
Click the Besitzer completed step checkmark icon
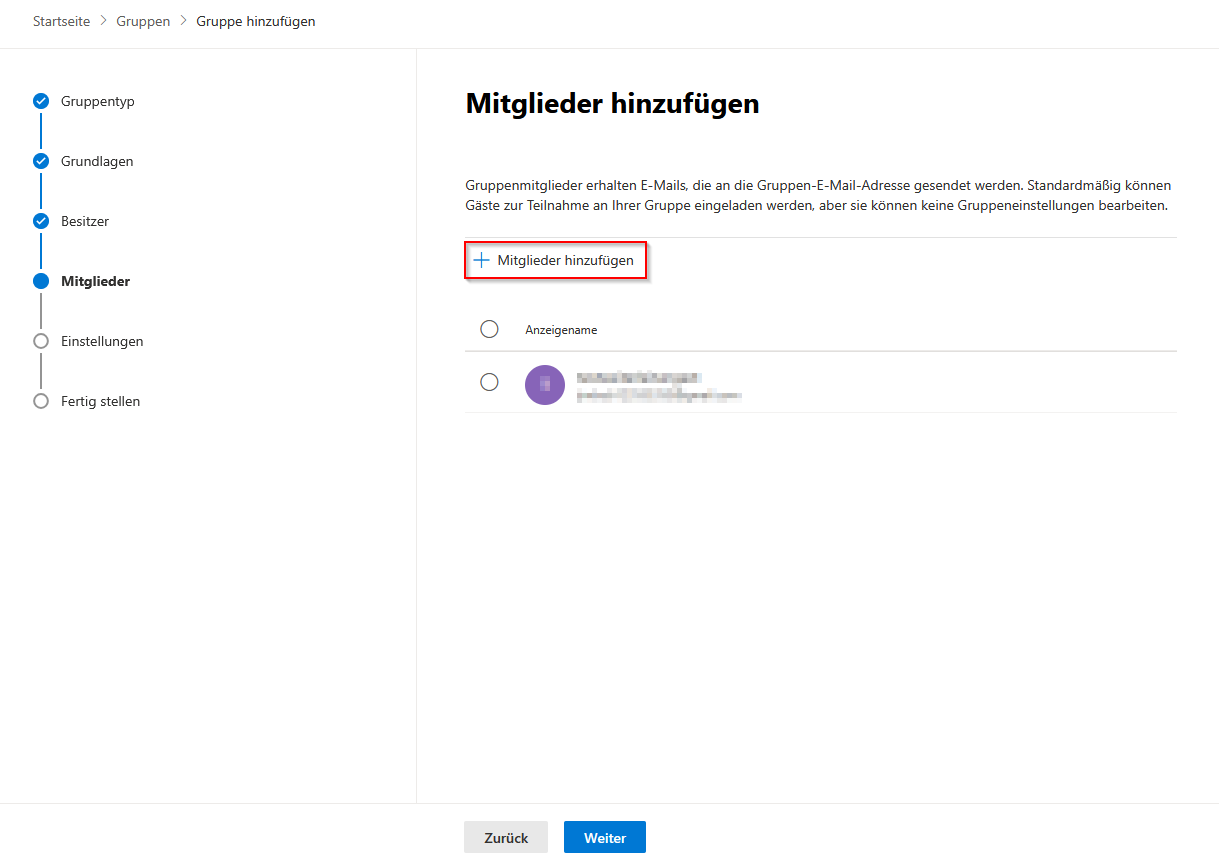(41, 221)
